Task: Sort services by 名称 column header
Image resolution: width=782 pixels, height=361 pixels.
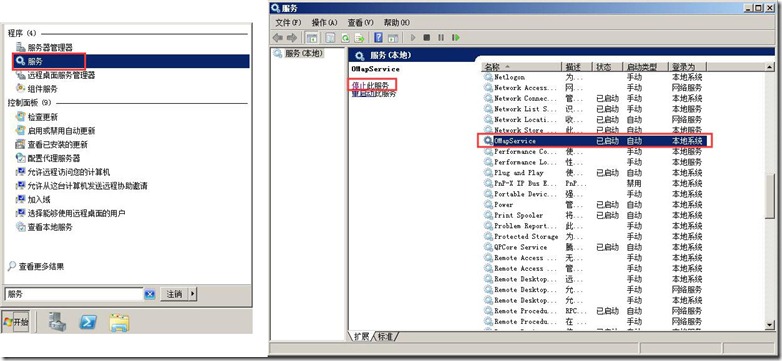Action: (x=521, y=67)
